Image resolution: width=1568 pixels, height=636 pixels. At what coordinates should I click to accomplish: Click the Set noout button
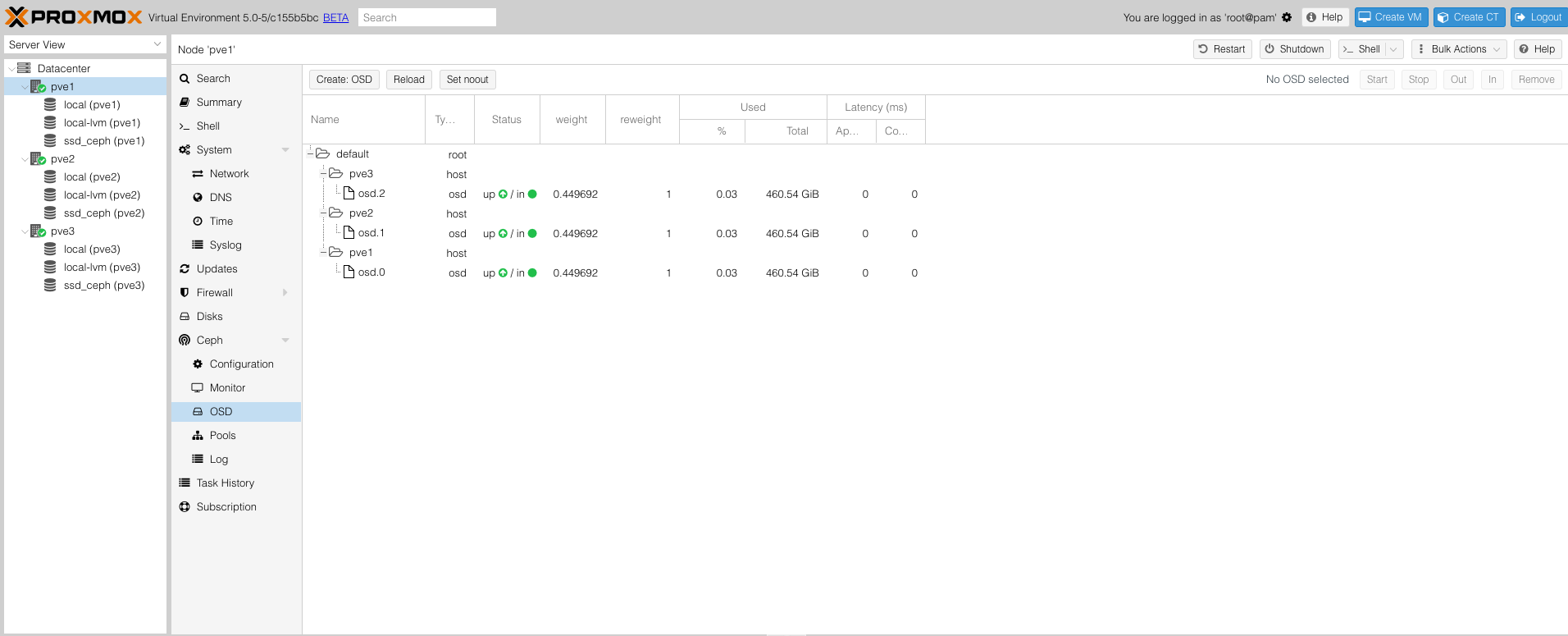[467, 80]
